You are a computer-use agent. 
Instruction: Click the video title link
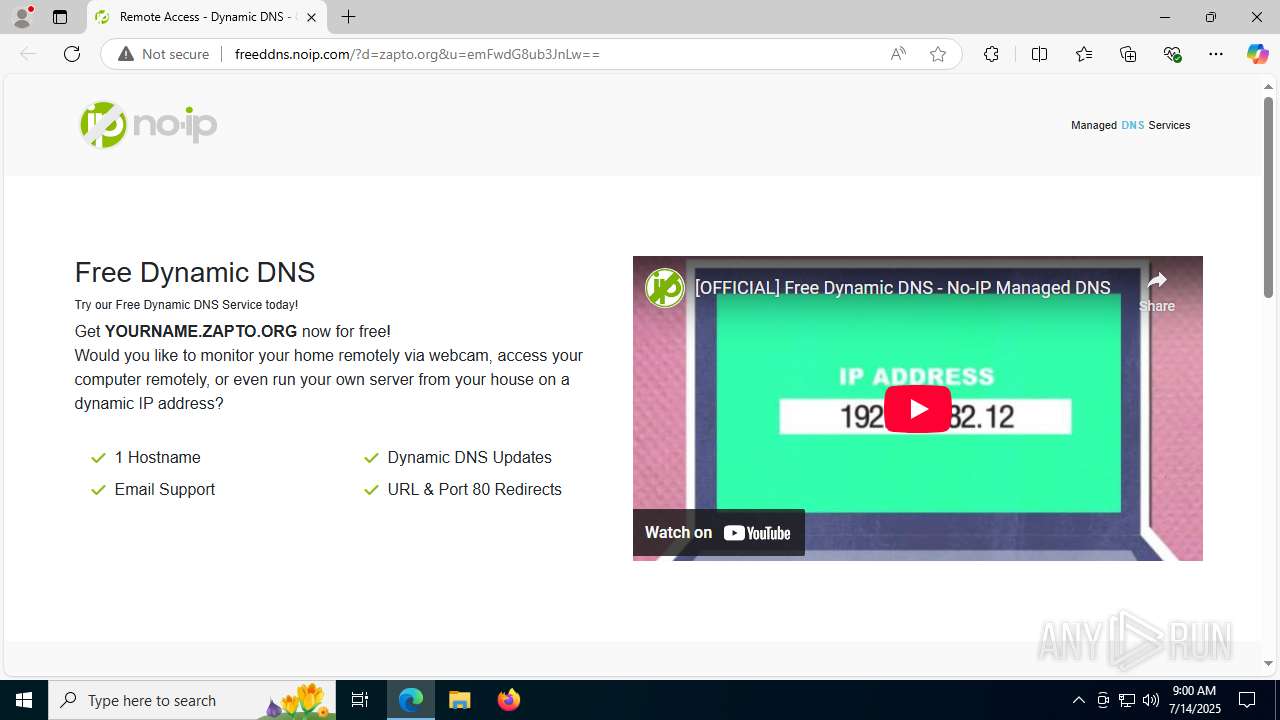click(902, 288)
